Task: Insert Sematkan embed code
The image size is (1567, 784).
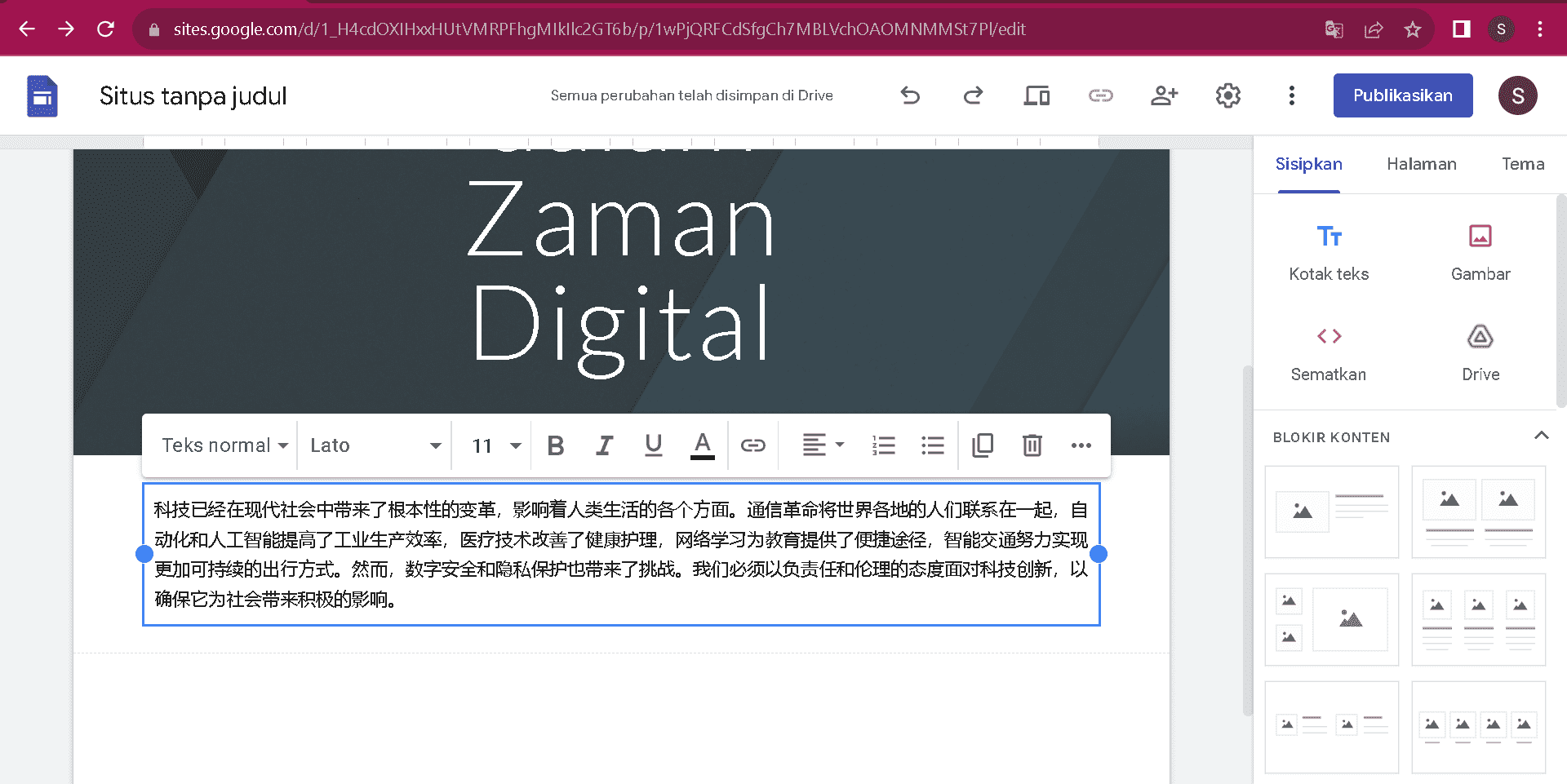Action: 1329,354
